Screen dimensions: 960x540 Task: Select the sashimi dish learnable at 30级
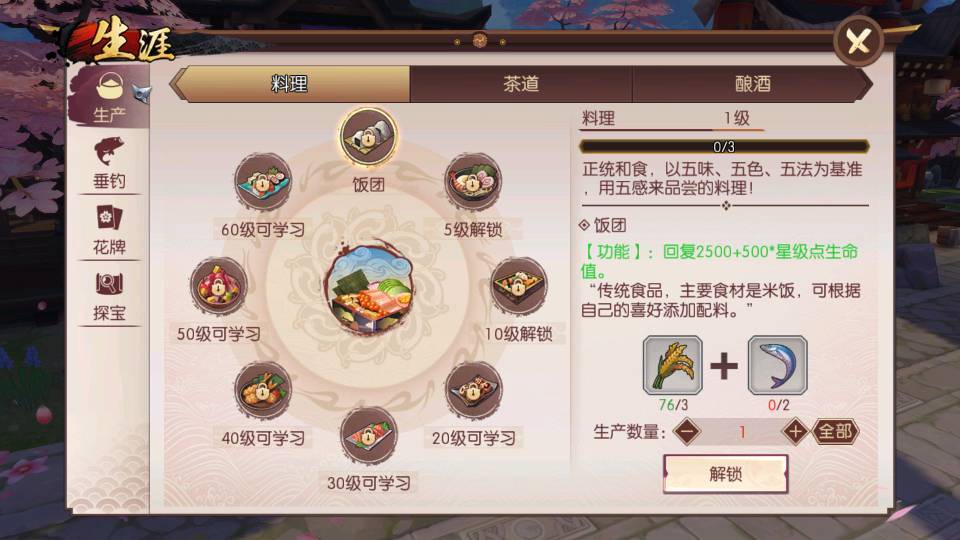click(368, 436)
